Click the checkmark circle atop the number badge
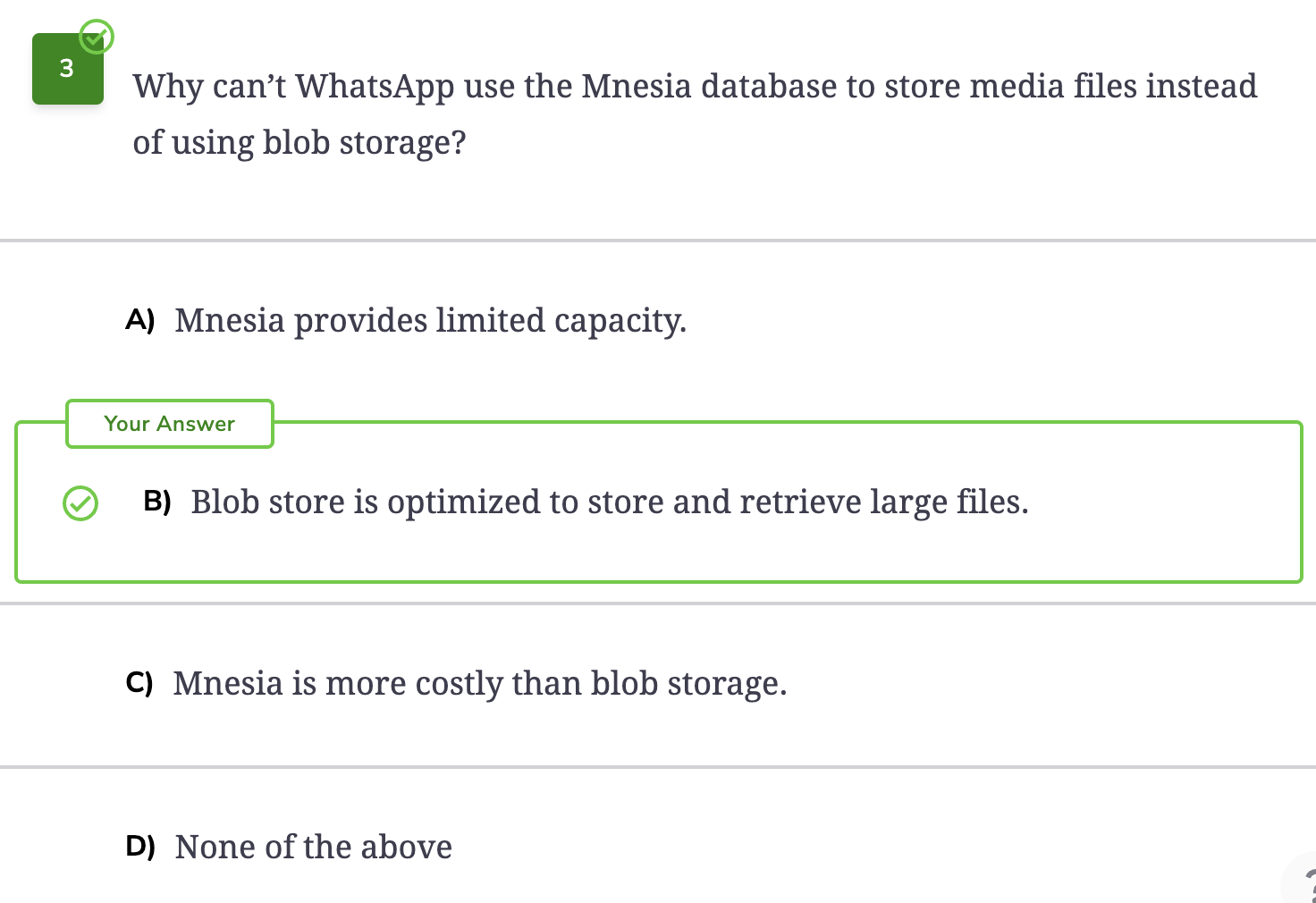Screen dimensions: 1316x903 (97, 38)
